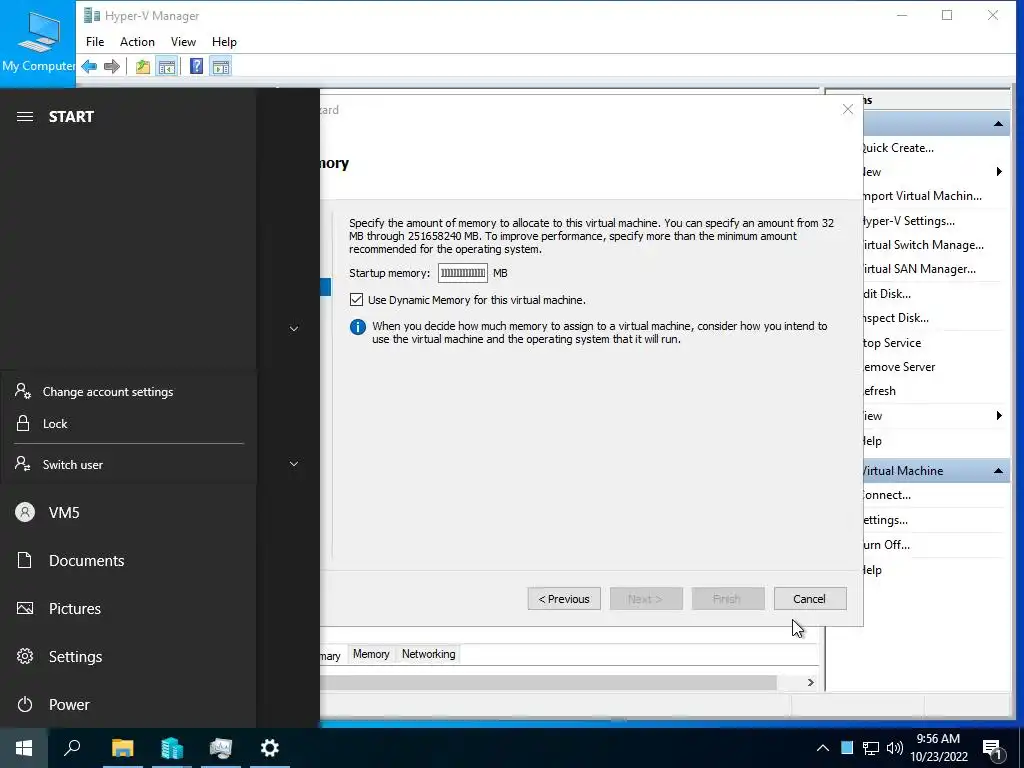Click the Back arrow in Hyper-V toolbar
This screenshot has width=1024, height=768.
coord(89,66)
